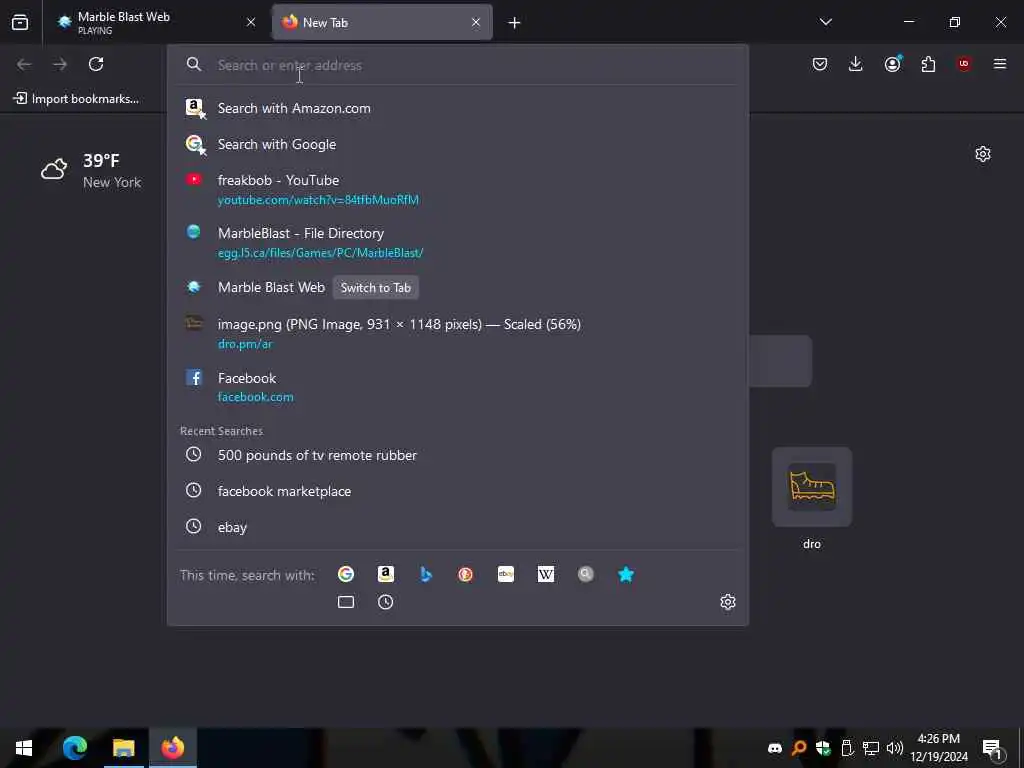Reload the current page
This screenshot has height=768, width=1024.
tap(96, 64)
